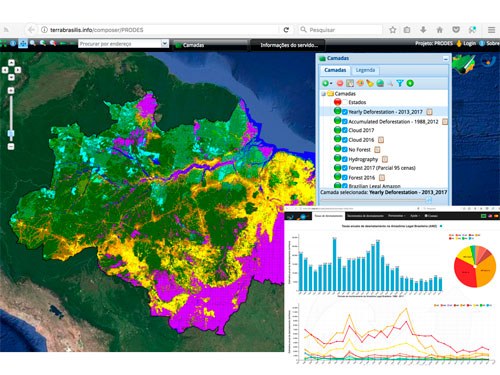
Task: Open the green add layer dropdown
Action: click(x=327, y=83)
